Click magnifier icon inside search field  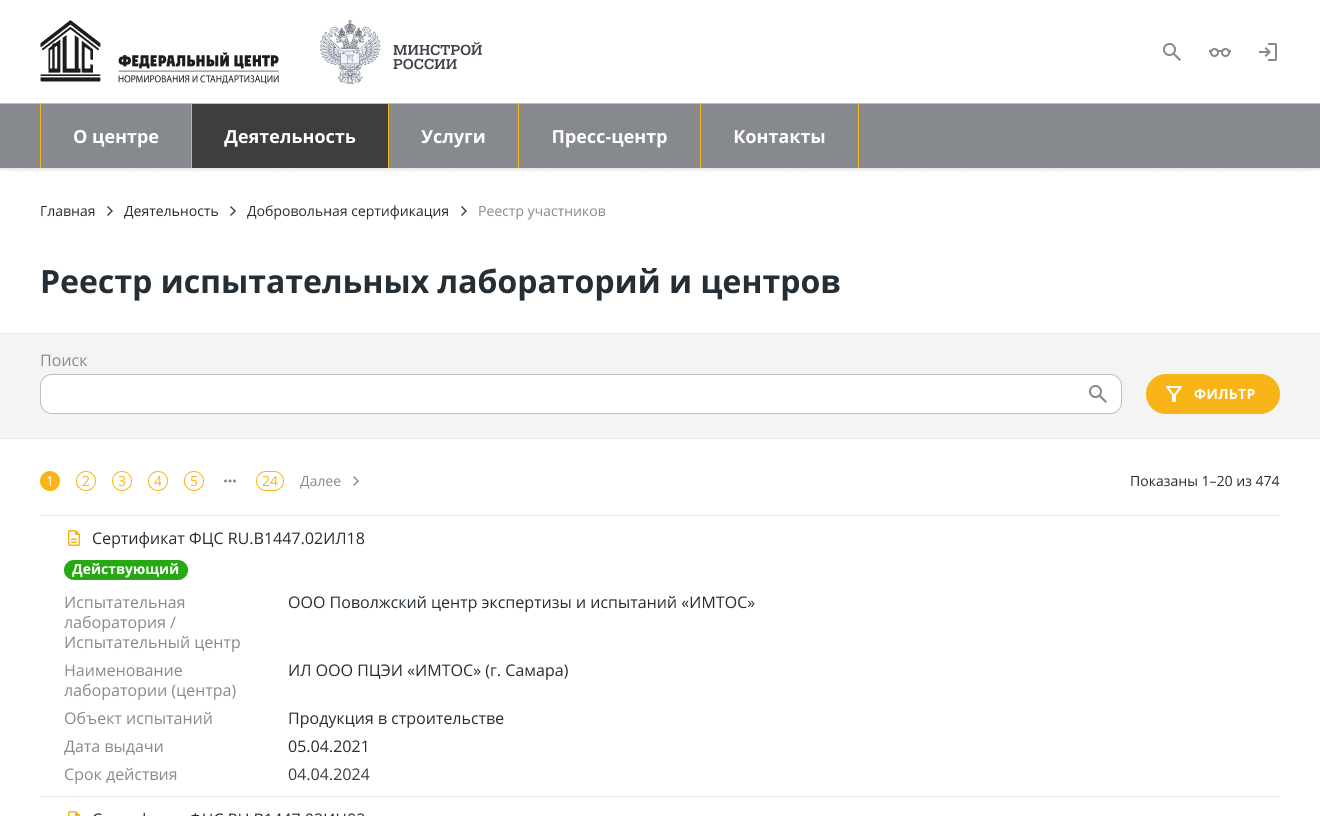[1098, 394]
